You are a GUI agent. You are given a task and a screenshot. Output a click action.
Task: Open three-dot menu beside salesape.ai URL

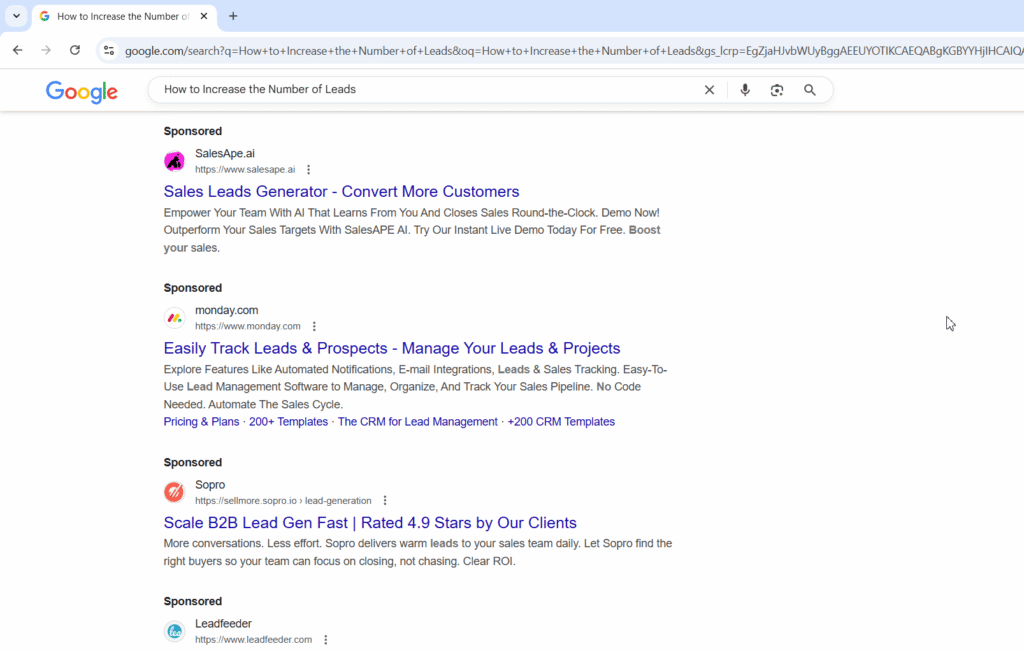point(308,170)
